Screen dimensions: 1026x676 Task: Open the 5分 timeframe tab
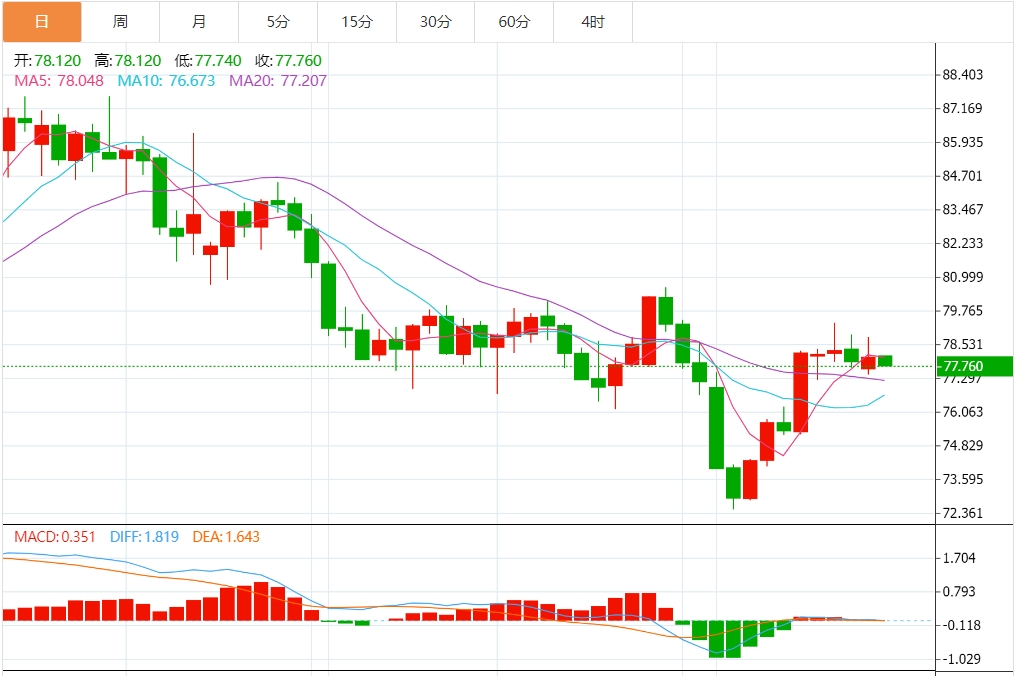pyautogui.click(x=278, y=22)
